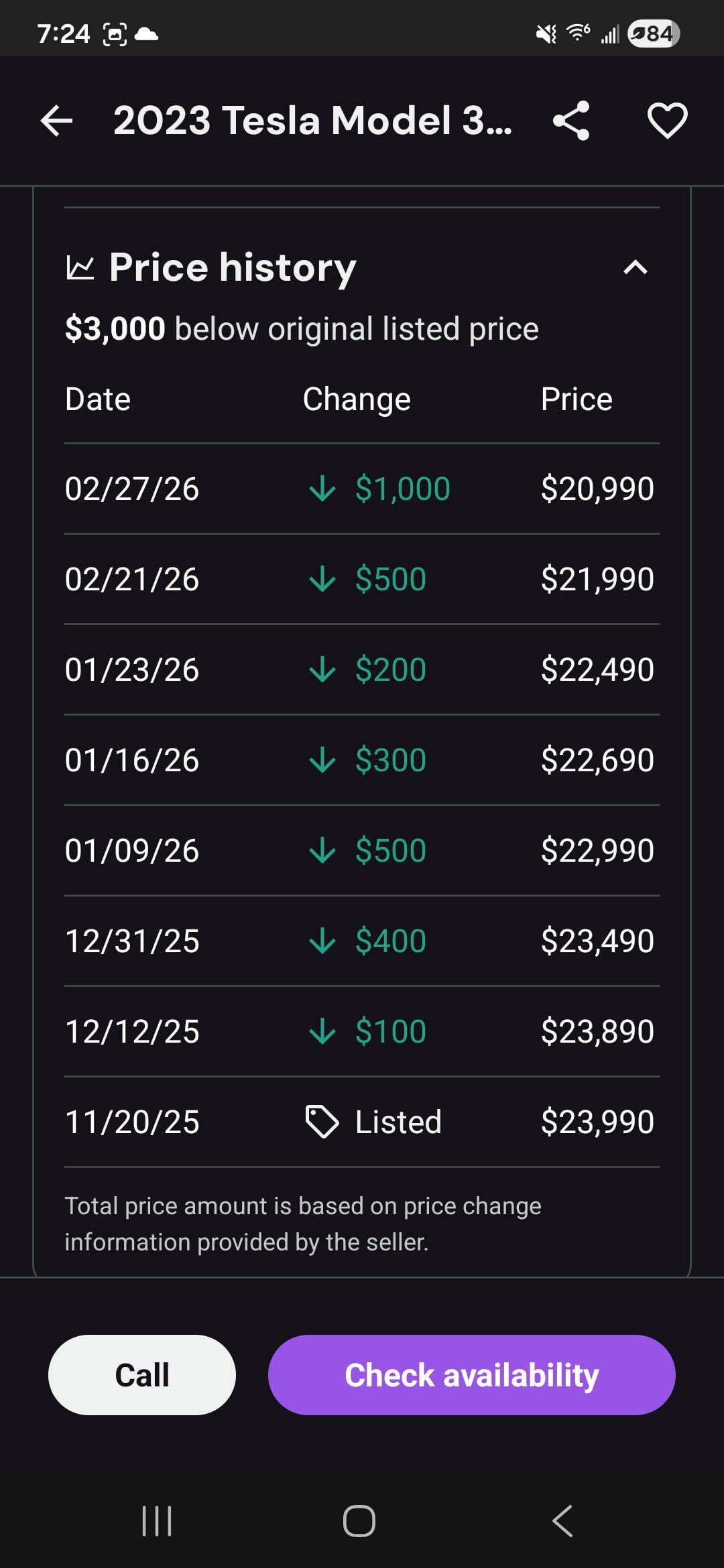The width and height of the screenshot is (724, 1568).
Task: Tap the Listed price tag icon
Action: point(322,1122)
